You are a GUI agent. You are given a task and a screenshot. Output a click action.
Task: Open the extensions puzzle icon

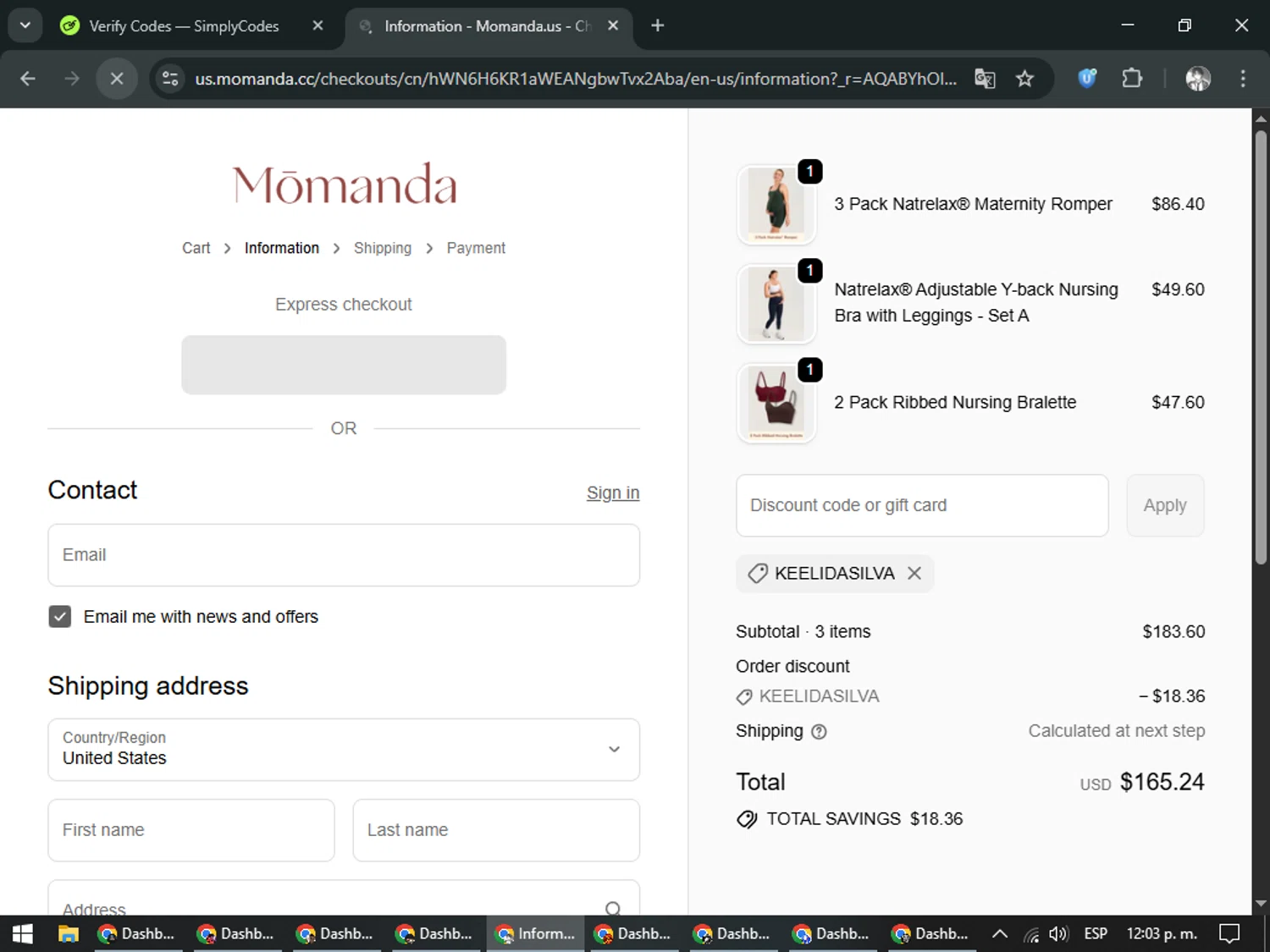1132,79
